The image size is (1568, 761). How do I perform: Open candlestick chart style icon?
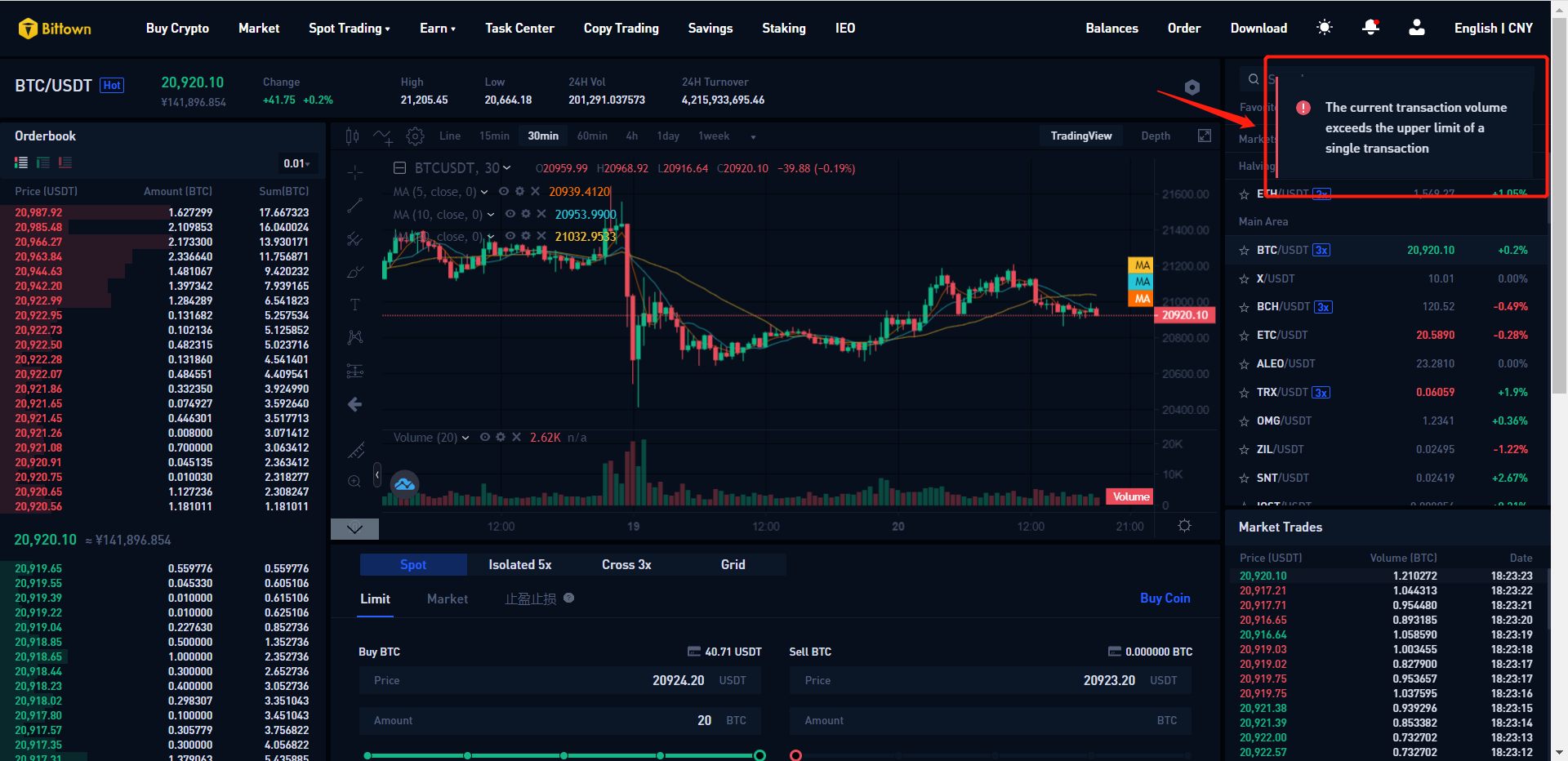coord(352,136)
